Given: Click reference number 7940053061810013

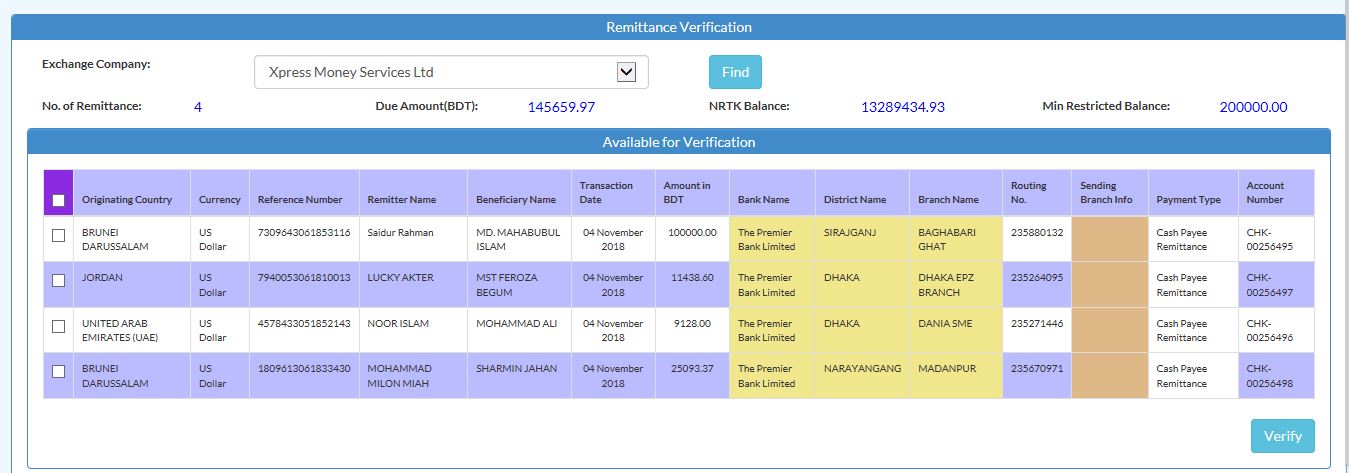Looking at the screenshot, I should (x=304, y=278).
